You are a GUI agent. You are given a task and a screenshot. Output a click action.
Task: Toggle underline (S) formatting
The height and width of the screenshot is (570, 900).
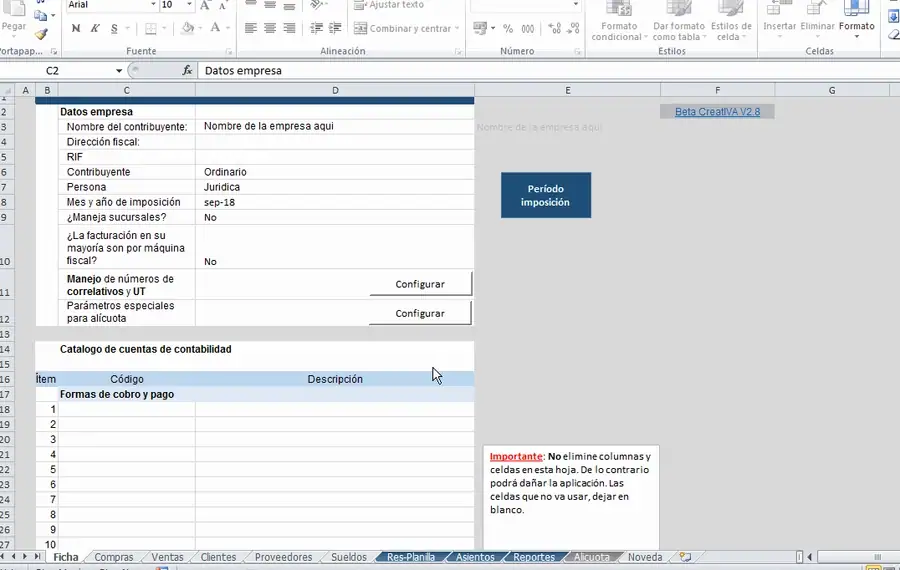[x=114, y=28]
